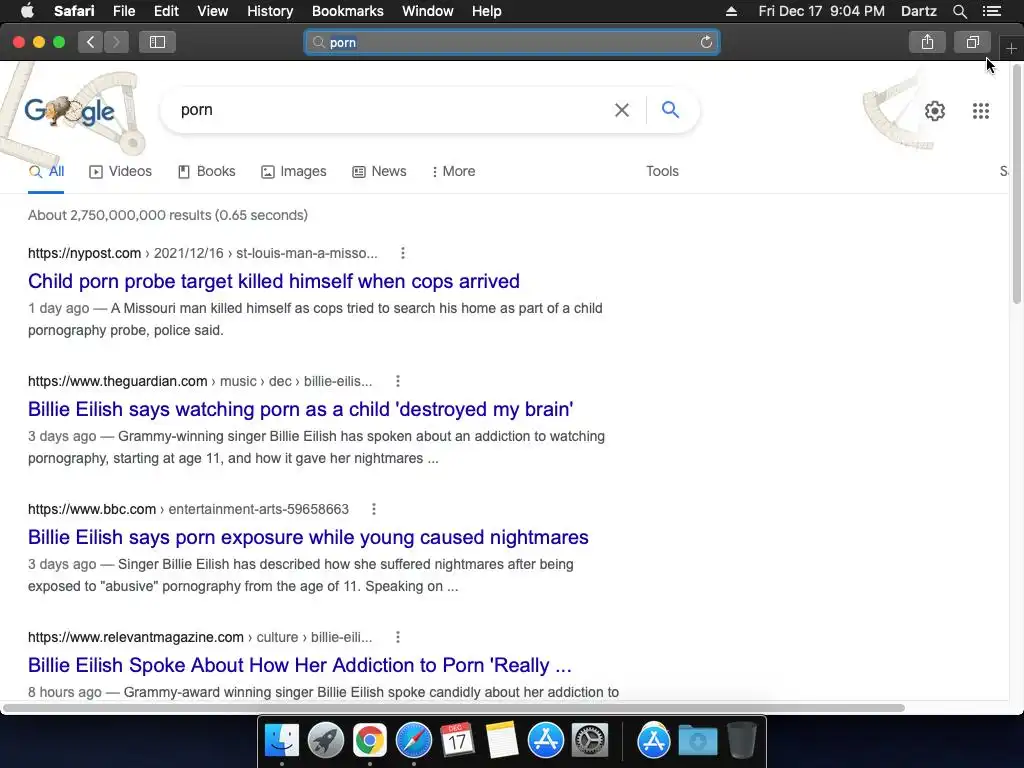The image size is (1024, 768).
Task: Select the All results tab
Action: pos(46,171)
